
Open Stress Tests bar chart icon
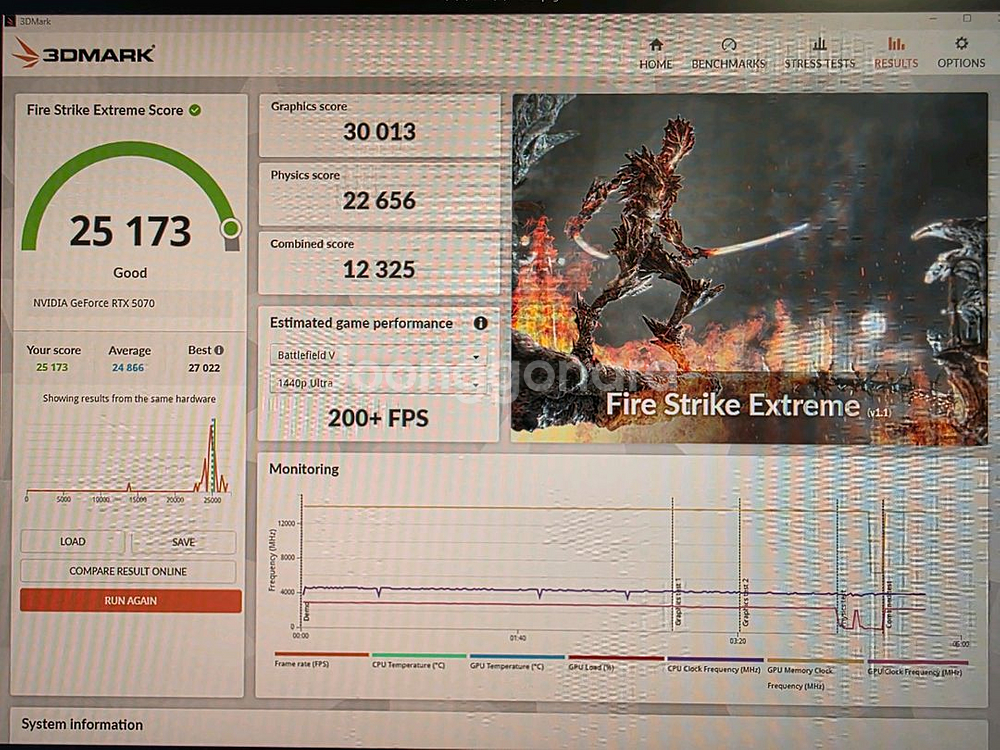pos(819,45)
